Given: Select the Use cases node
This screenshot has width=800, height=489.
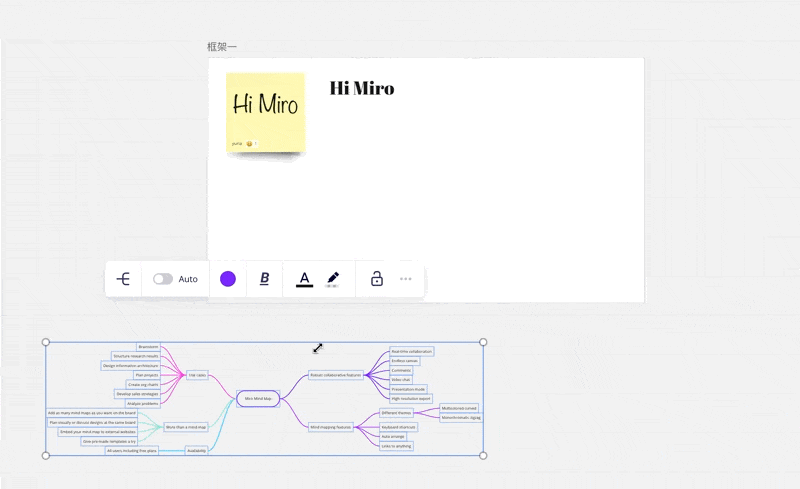Looking at the screenshot, I should (197, 375).
